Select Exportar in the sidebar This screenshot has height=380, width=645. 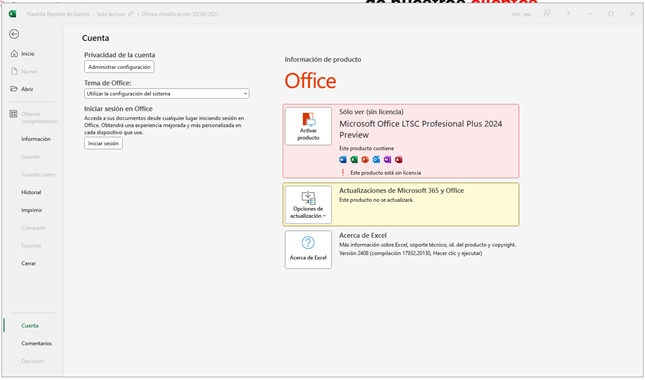(x=31, y=246)
